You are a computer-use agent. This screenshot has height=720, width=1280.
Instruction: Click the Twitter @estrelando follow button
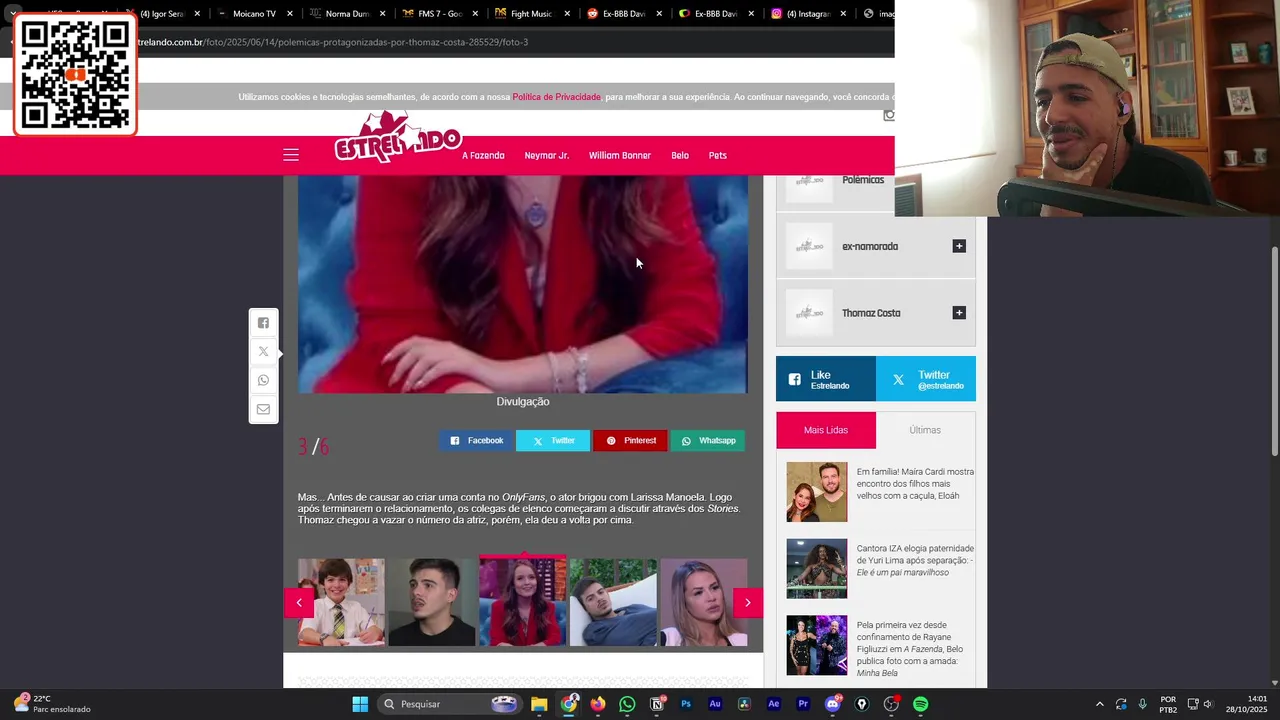click(926, 379)
